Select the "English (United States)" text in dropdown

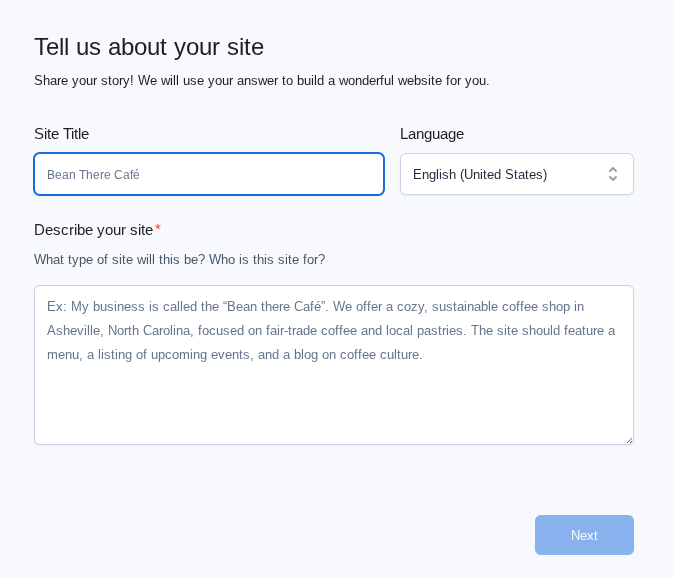click(480, 174)
